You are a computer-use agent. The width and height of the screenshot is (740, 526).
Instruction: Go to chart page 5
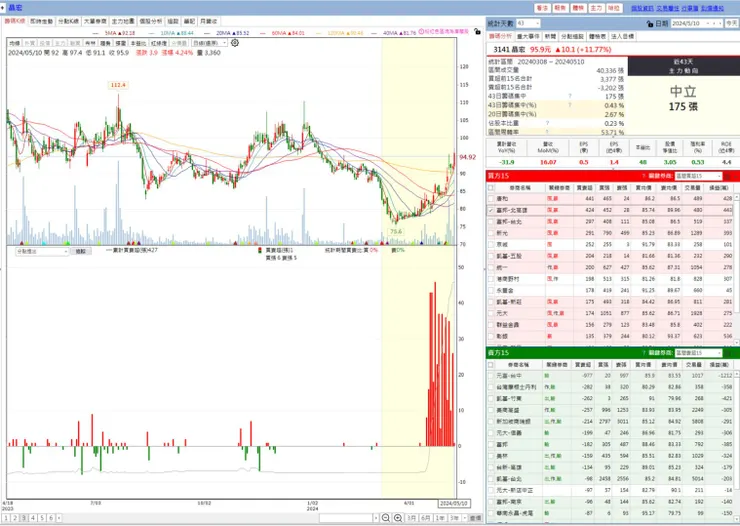pos(42,518)
